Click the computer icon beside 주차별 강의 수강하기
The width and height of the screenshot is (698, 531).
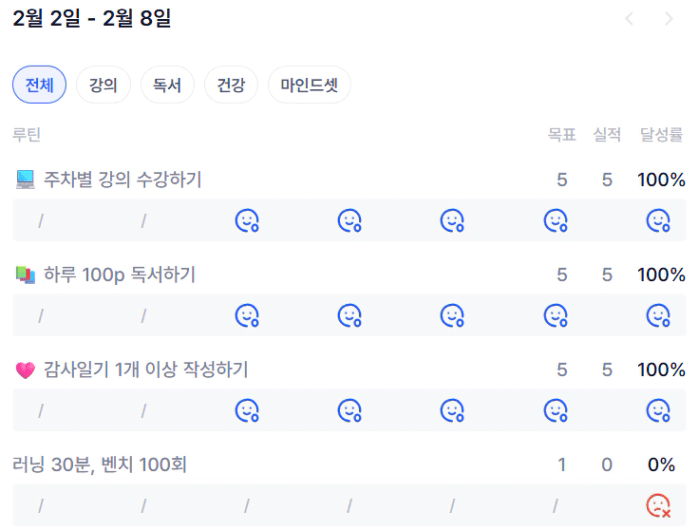coord(26,180)
